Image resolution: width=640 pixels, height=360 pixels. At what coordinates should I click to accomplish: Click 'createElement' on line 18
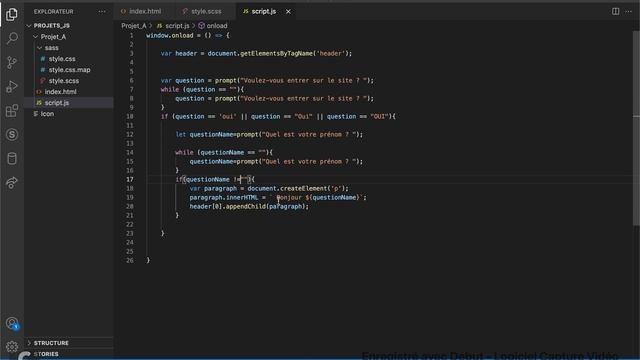[x=303, y=188]
